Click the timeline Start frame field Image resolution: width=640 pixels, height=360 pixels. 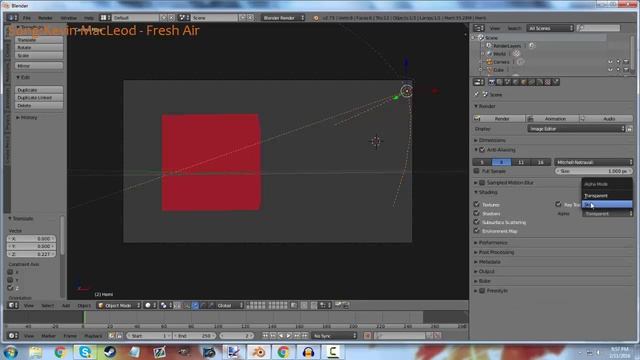(149, 336)
